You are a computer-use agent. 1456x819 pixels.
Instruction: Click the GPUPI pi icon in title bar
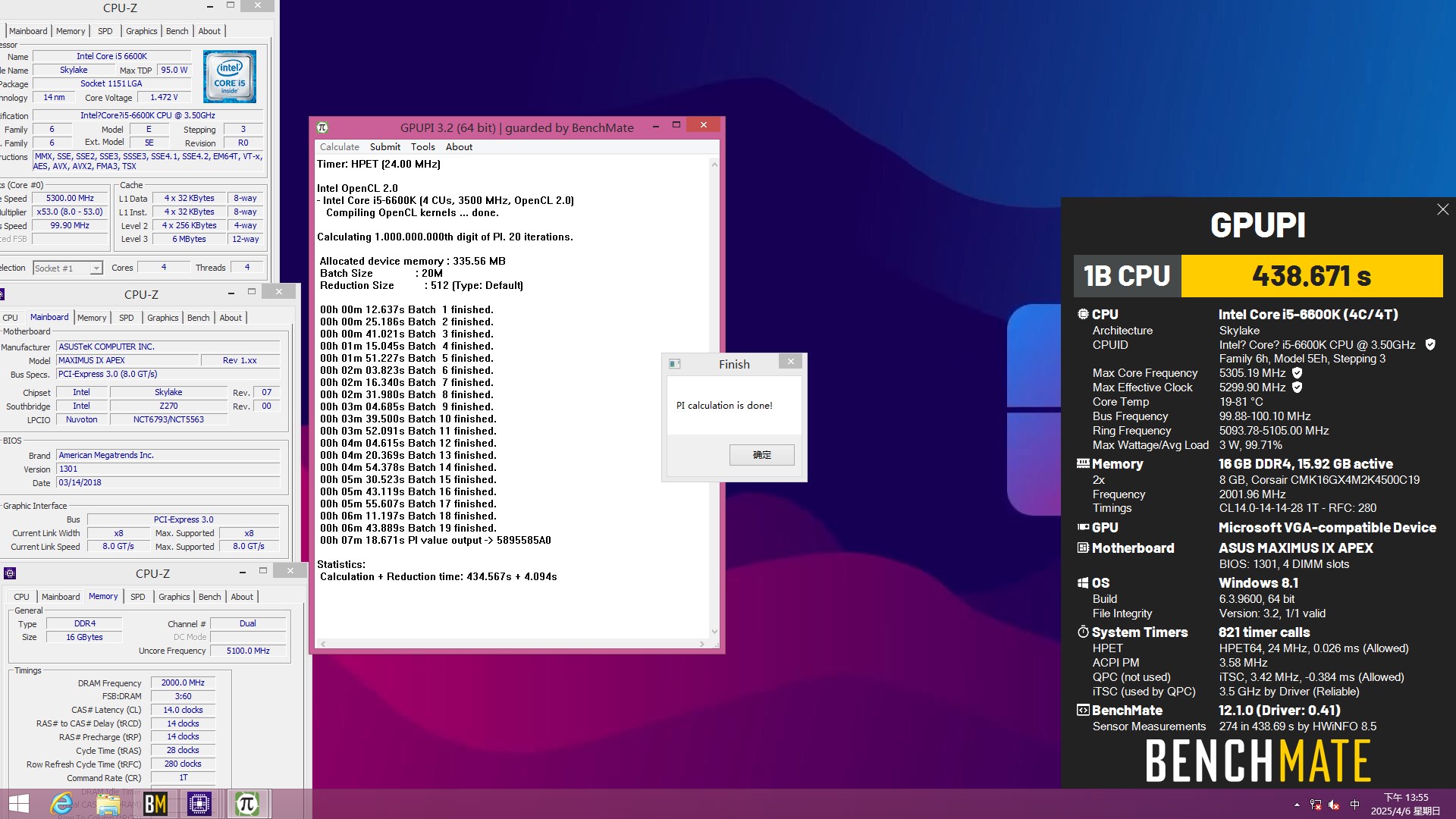pyautogui.click(x=322, y=127)
